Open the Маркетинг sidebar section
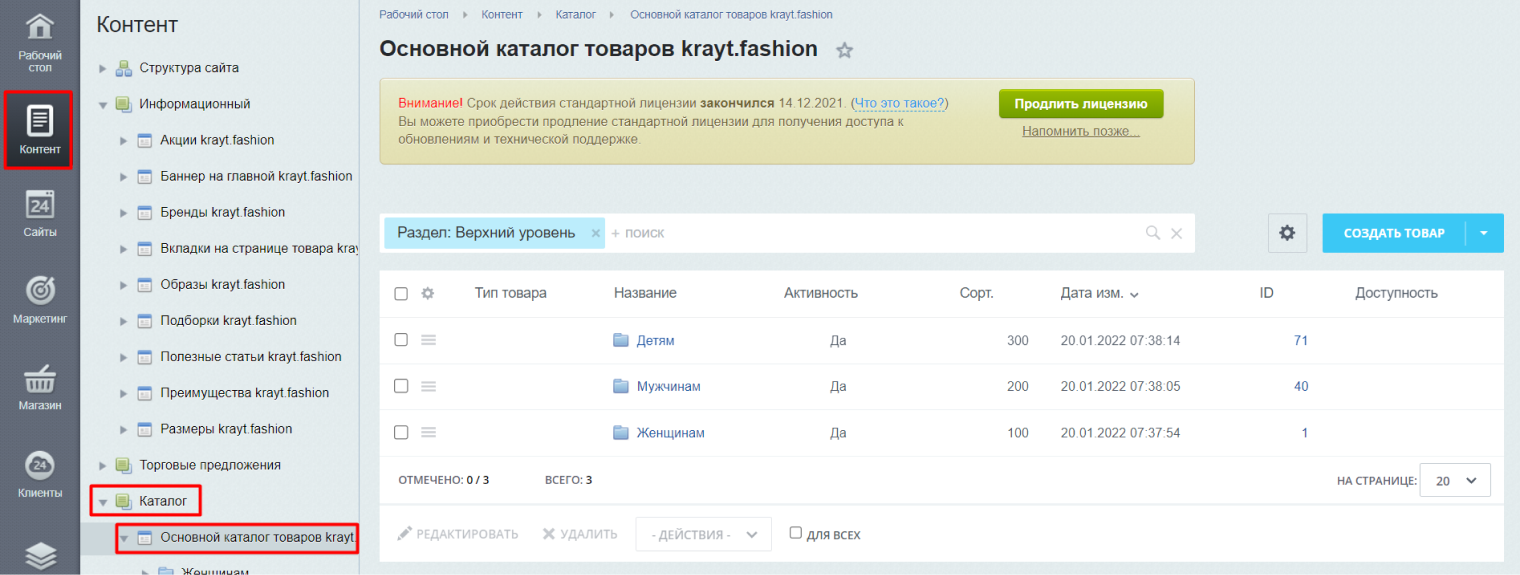 tap(40, 300)
